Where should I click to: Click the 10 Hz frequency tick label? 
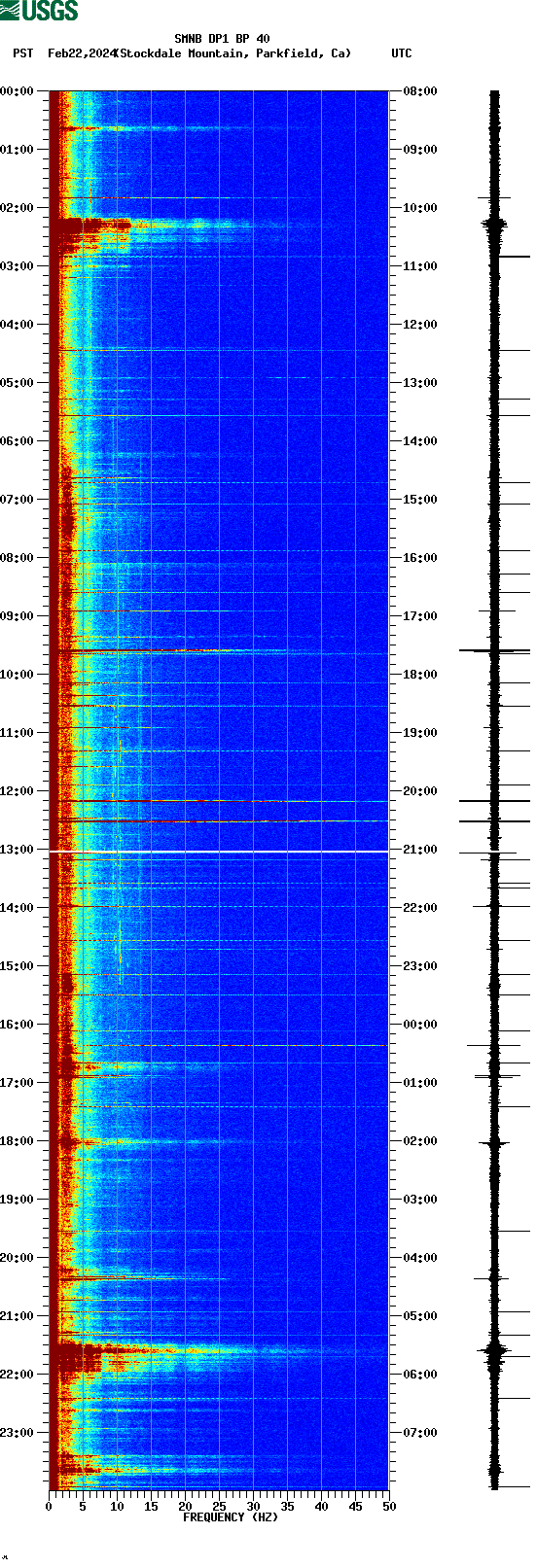pyautogui.click(x=117, y=1507)
